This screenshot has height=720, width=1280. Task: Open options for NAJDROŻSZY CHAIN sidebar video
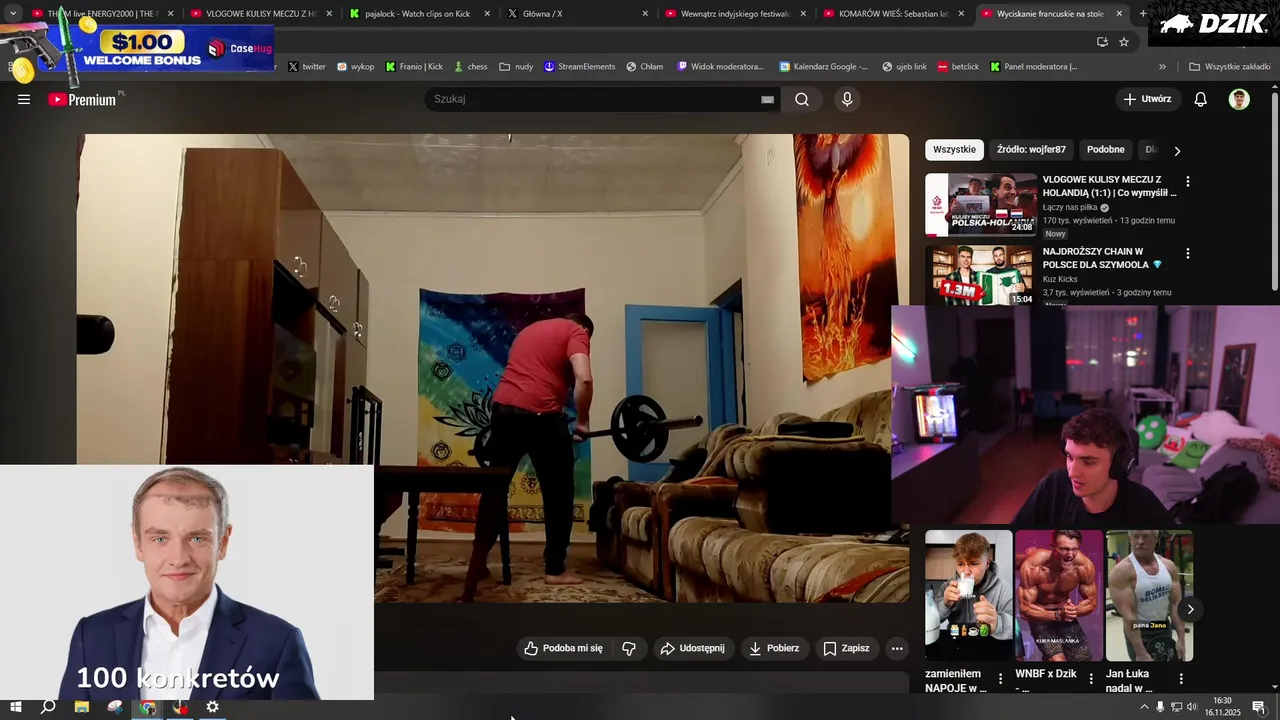click(1188, 254)
